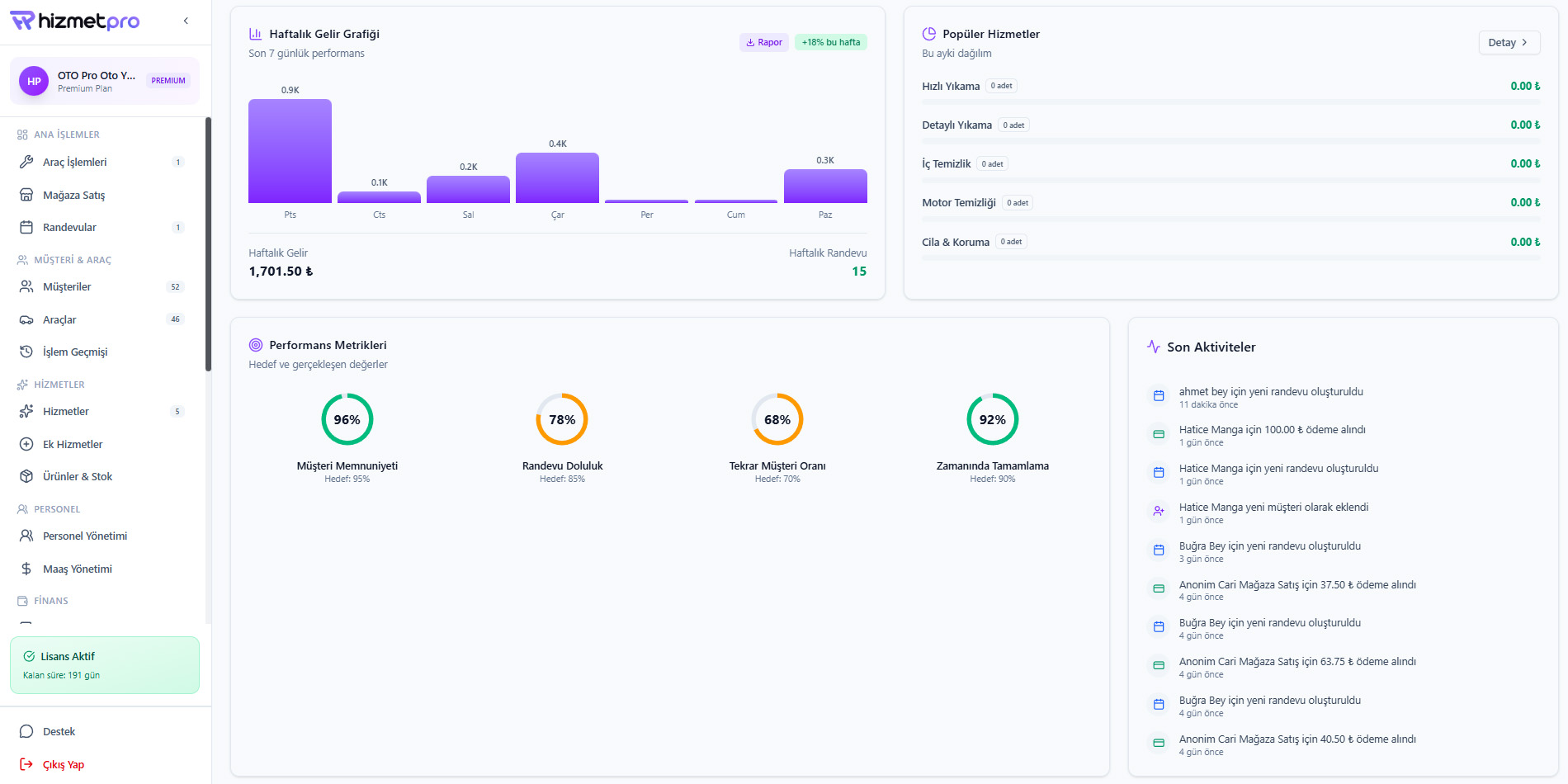Click the +18% bu hafta badge
Image resolution: width=1568 pixels, height=784 pixels.
[831, 42]
